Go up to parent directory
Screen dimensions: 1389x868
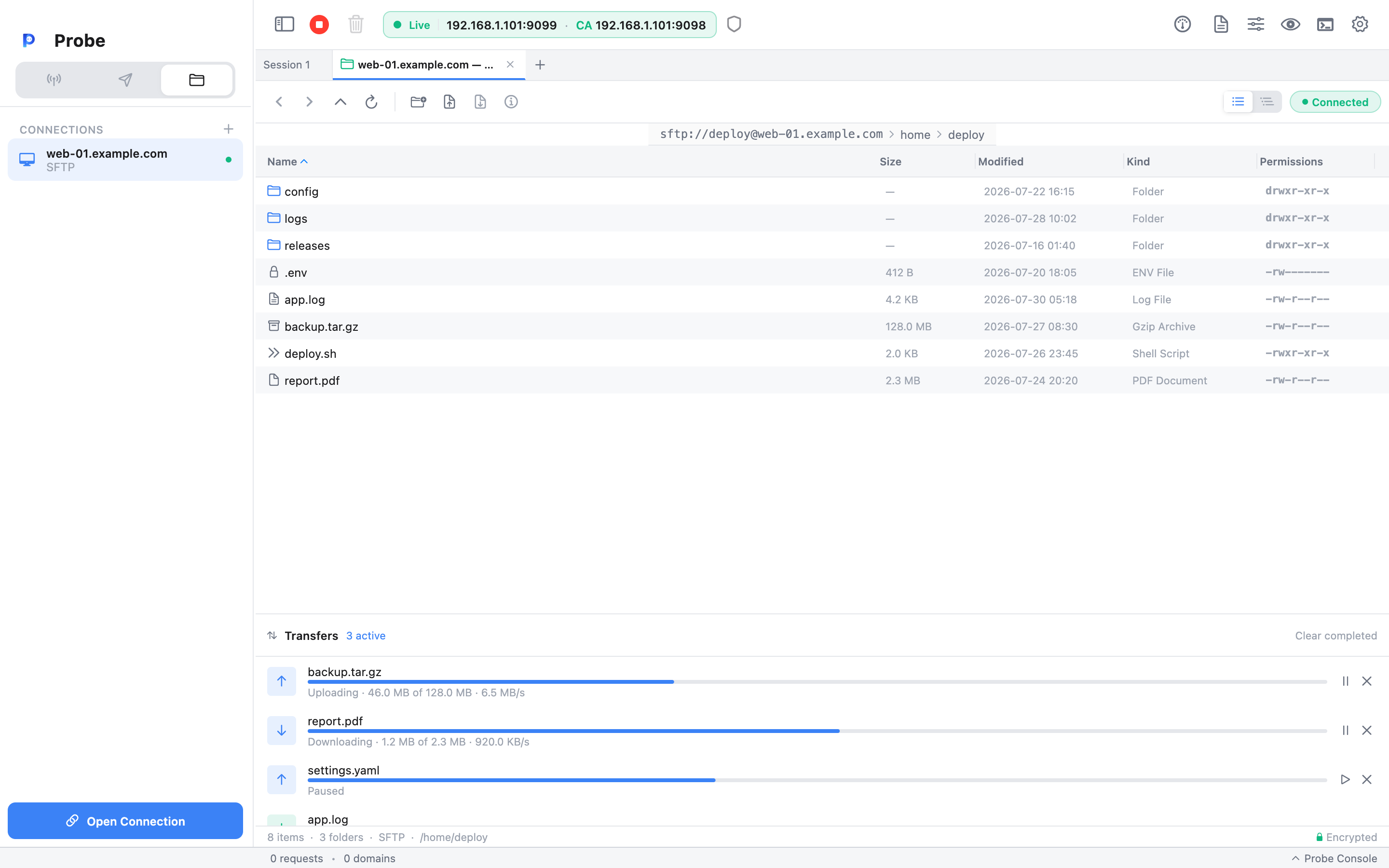(x=340, y=102)
